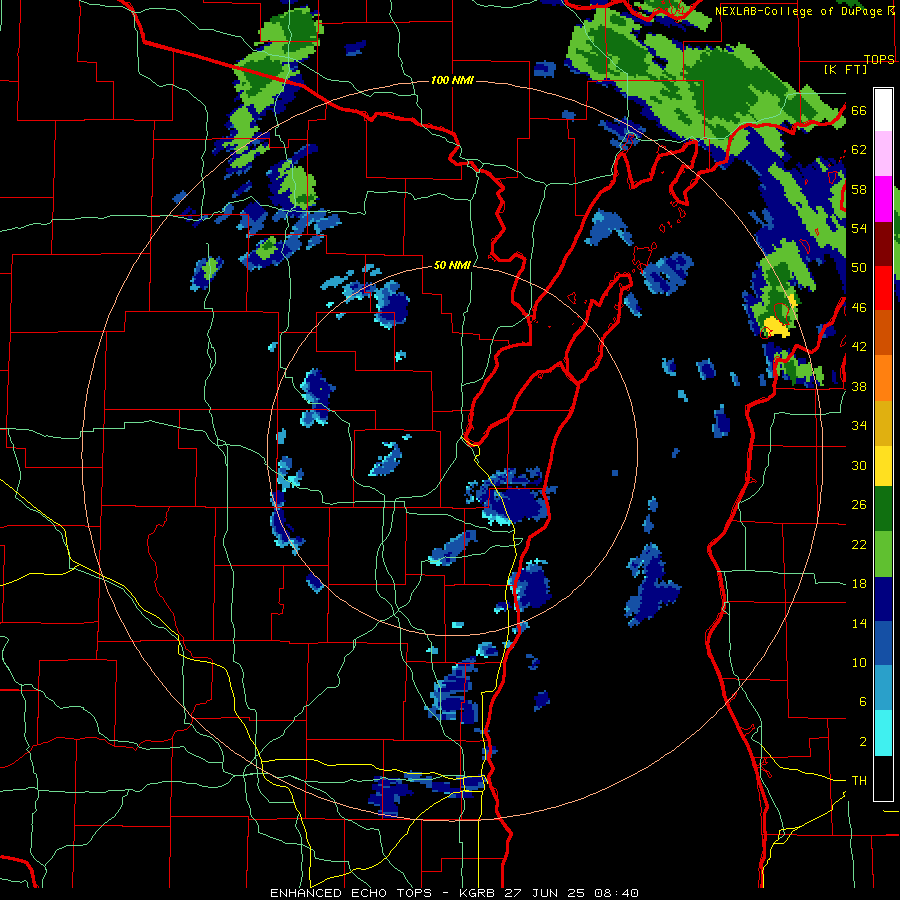Click the legend value label '22'

click(859, 545)
